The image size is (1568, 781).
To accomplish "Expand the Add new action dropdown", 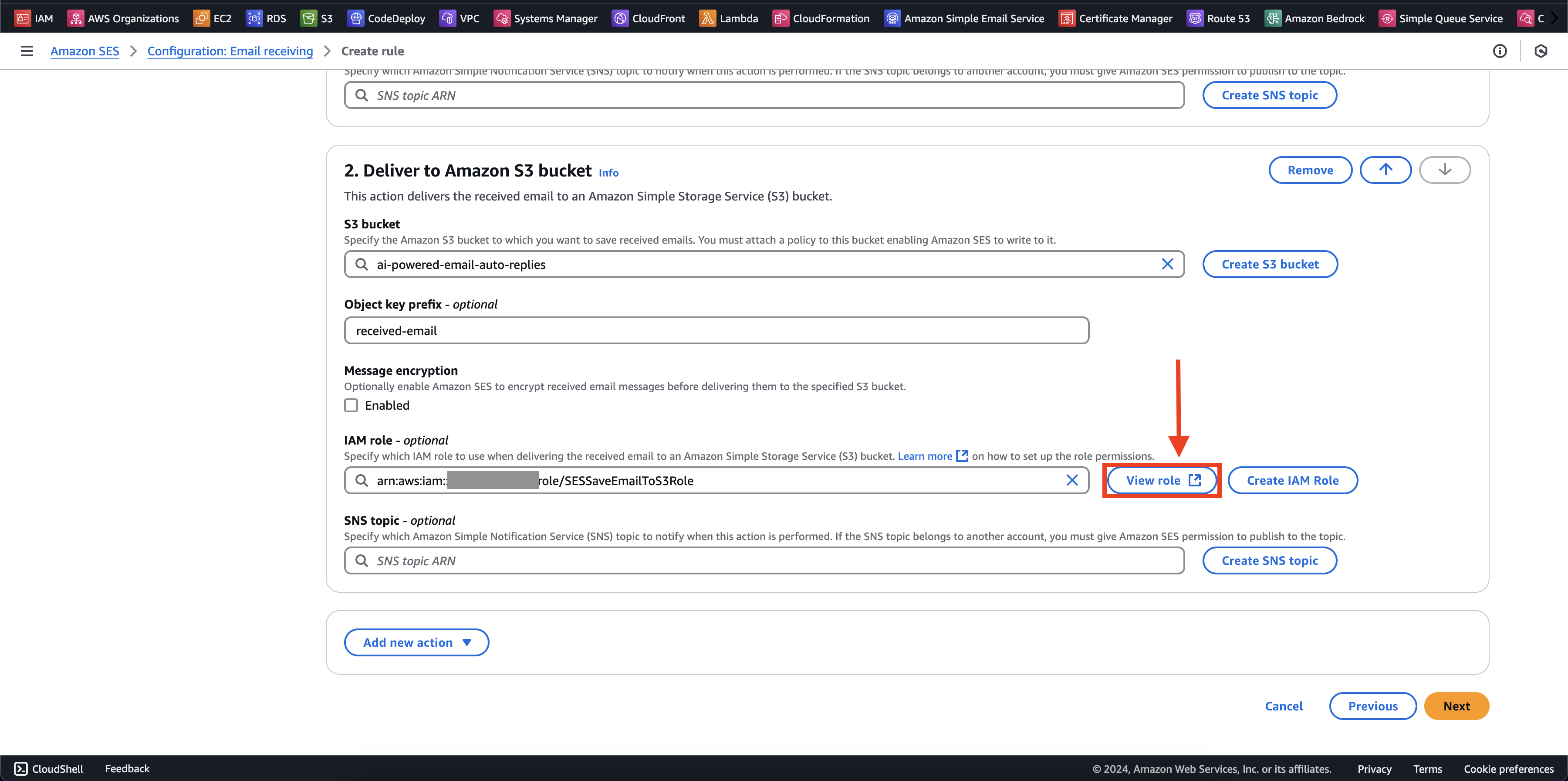I will click(x=416, y=642).
